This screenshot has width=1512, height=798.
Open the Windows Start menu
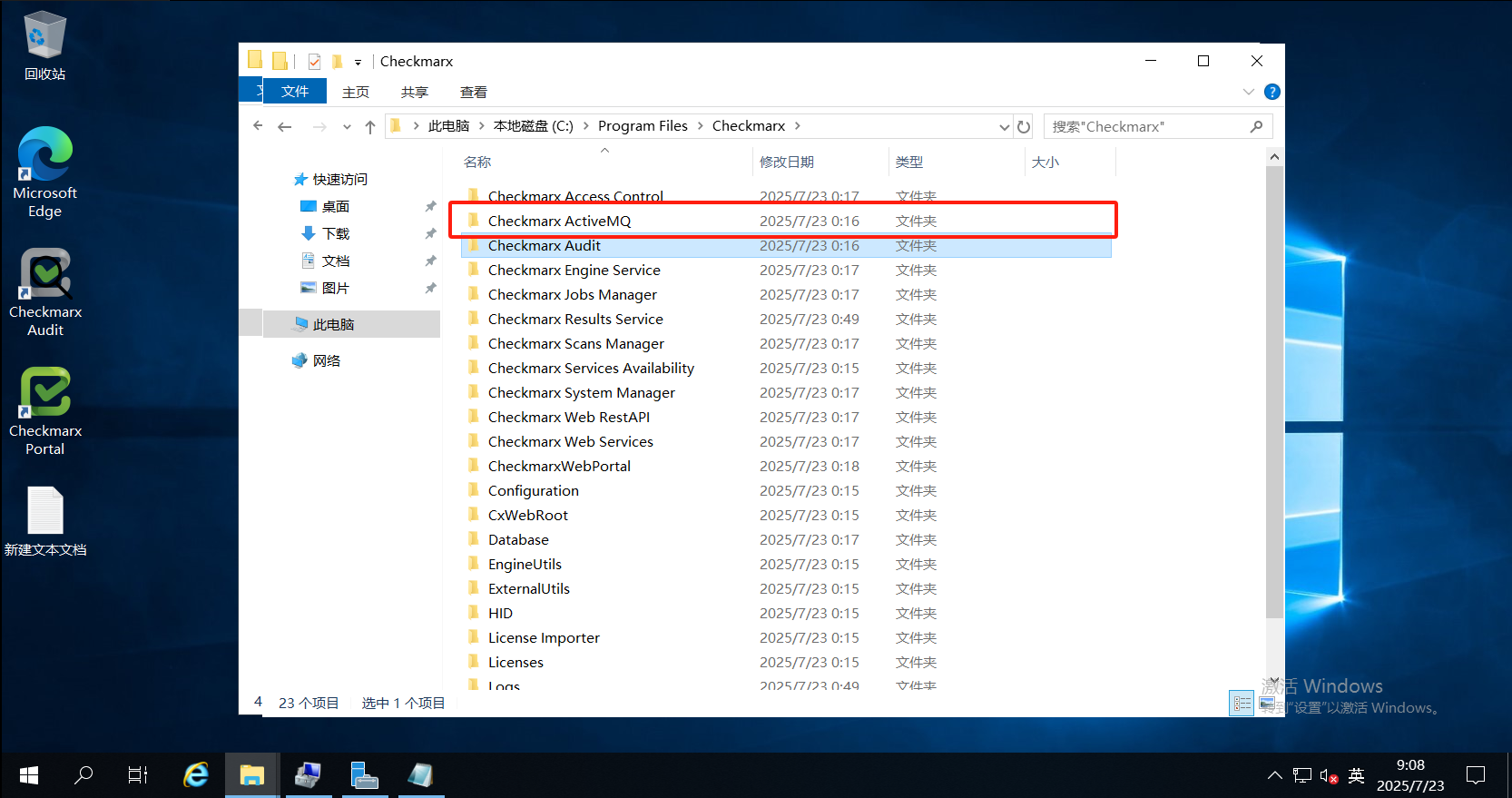(28, 775)
